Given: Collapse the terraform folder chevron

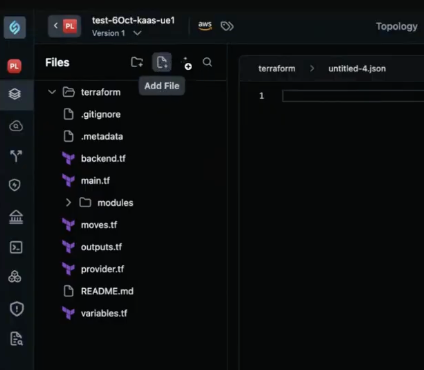Looking at the screenshot, I should pyautogui.click(x=52, y=92).
